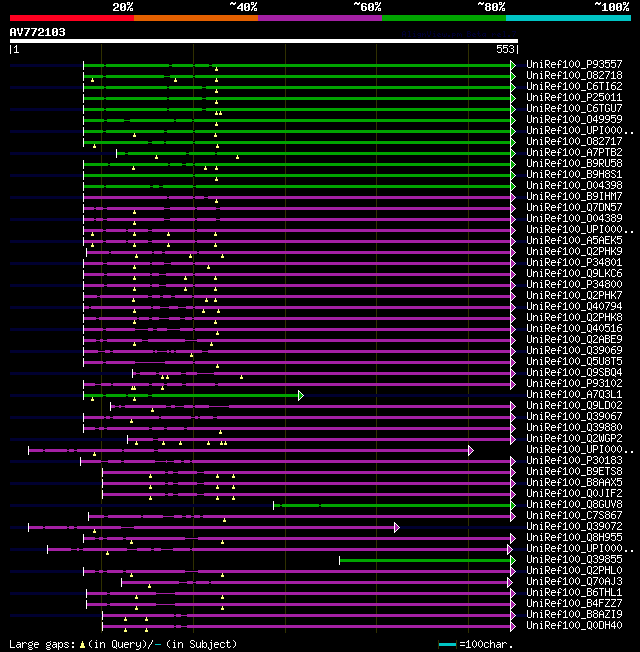Open hit UniRef100_Q39880

pyautogui.click(x=574, y=427)
